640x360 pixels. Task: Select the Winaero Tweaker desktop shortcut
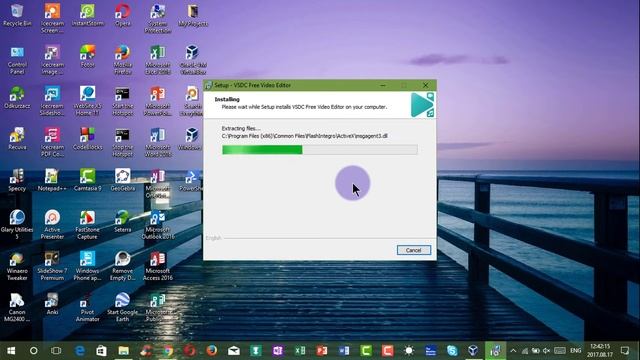(17, 266)
